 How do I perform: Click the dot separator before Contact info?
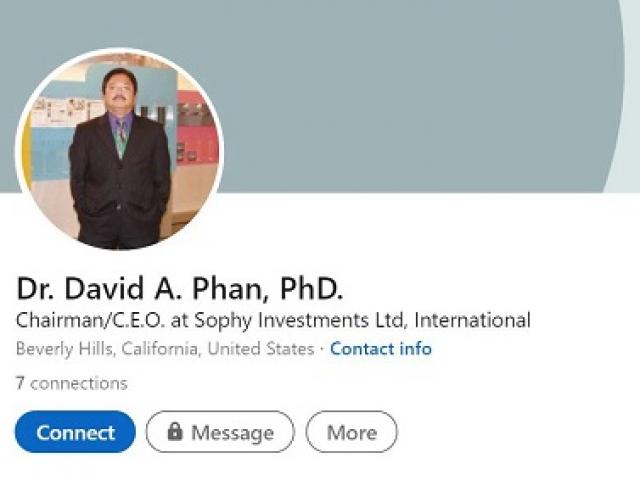click(x=322, y=349)
